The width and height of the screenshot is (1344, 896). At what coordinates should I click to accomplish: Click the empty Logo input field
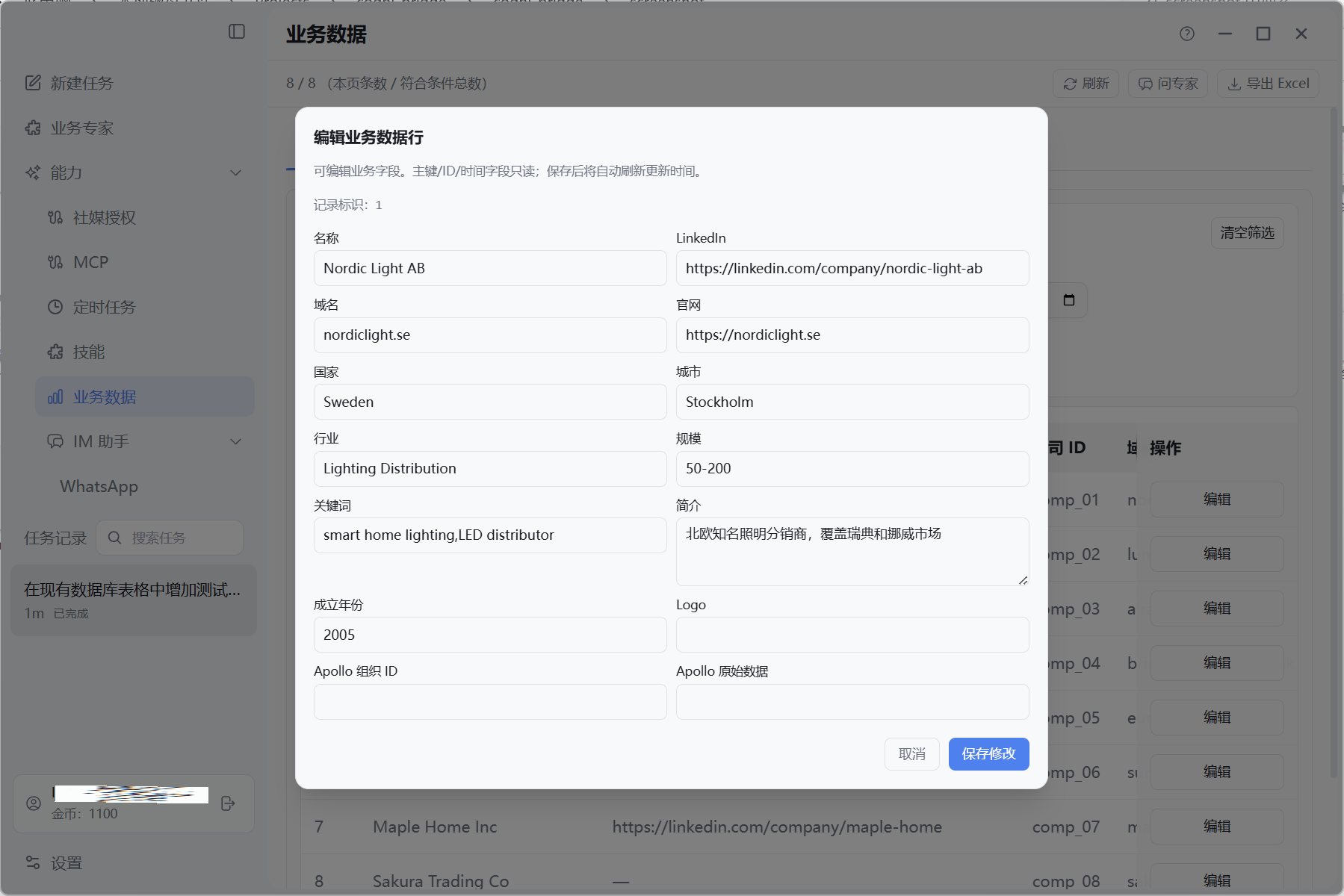click(x=852, y=635)
